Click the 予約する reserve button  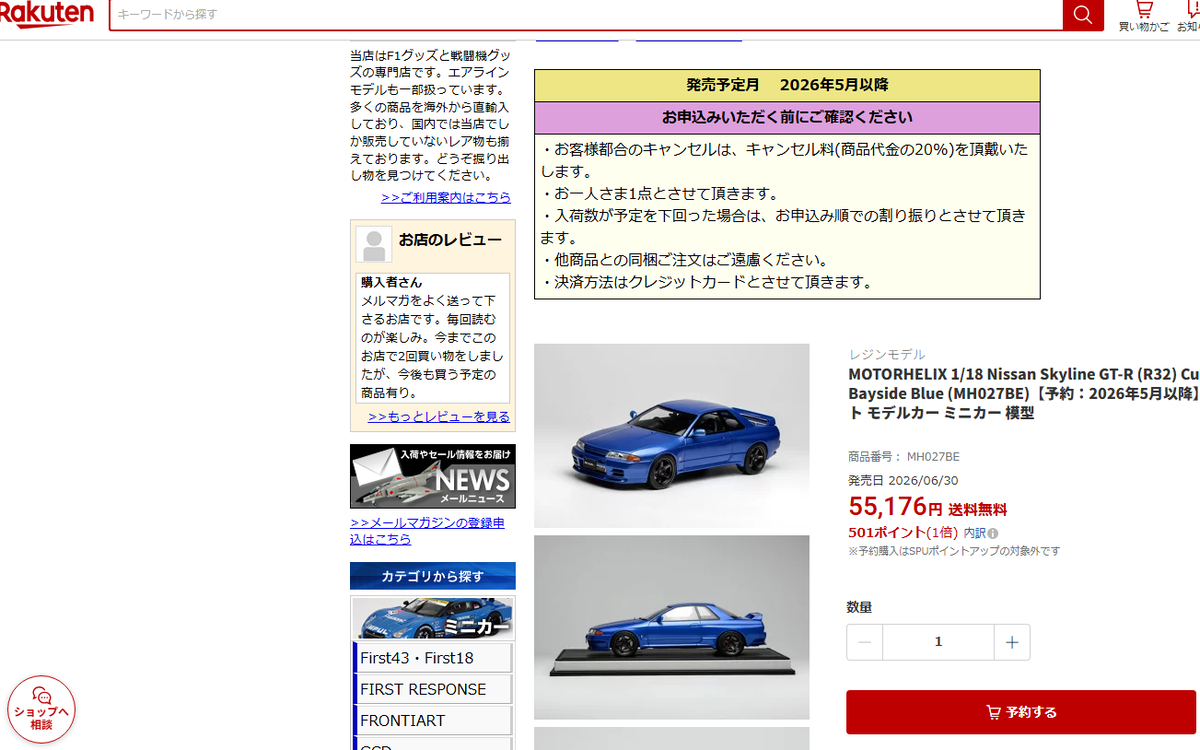[x=1021, y=712]
